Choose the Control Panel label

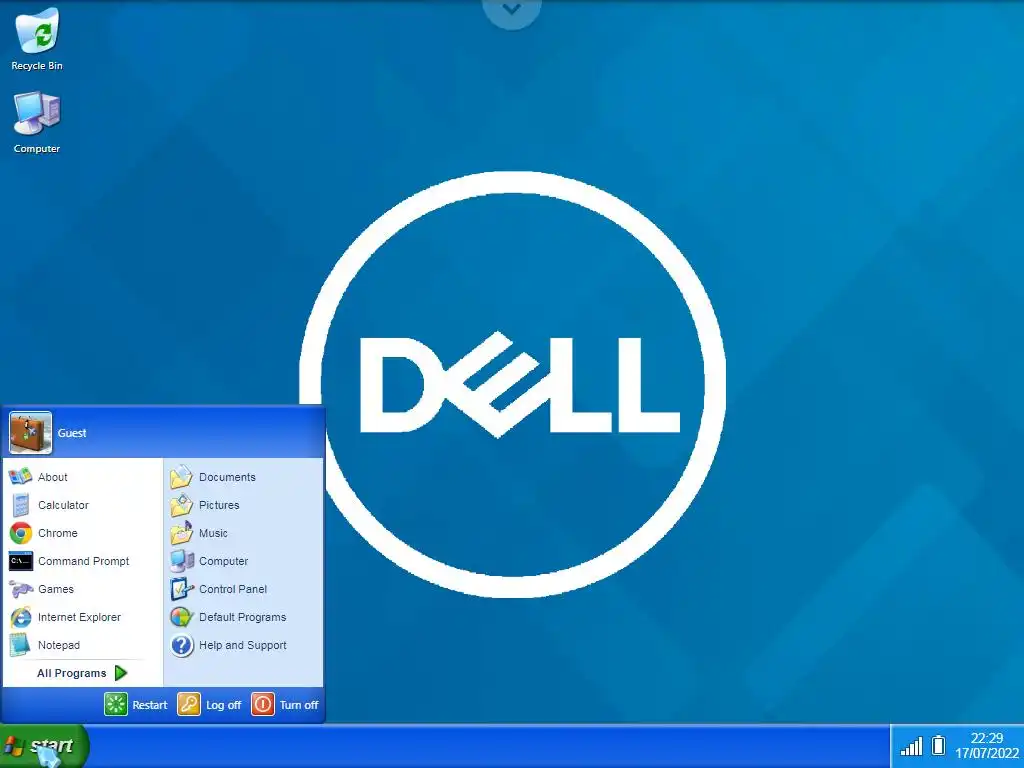[233, 590]
